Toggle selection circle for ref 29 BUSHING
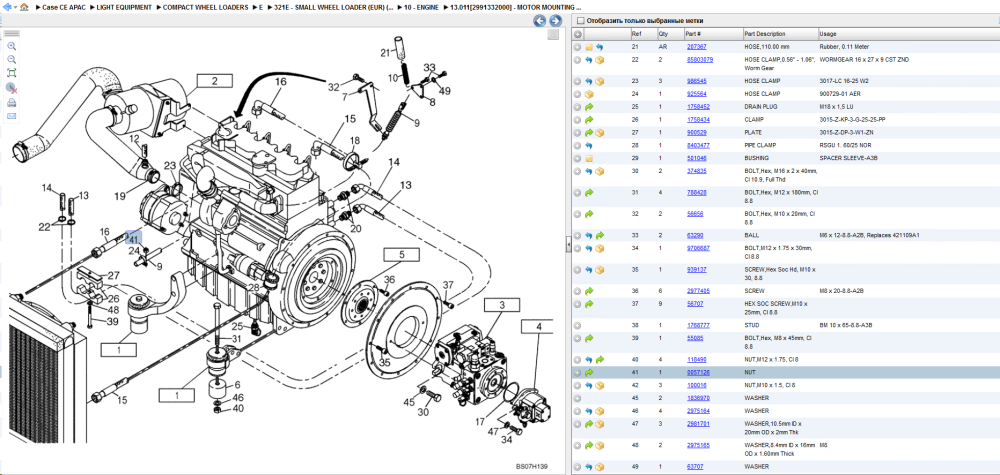Image resolution: width=1000 pixels, height=475 pixels. point(577,158)
